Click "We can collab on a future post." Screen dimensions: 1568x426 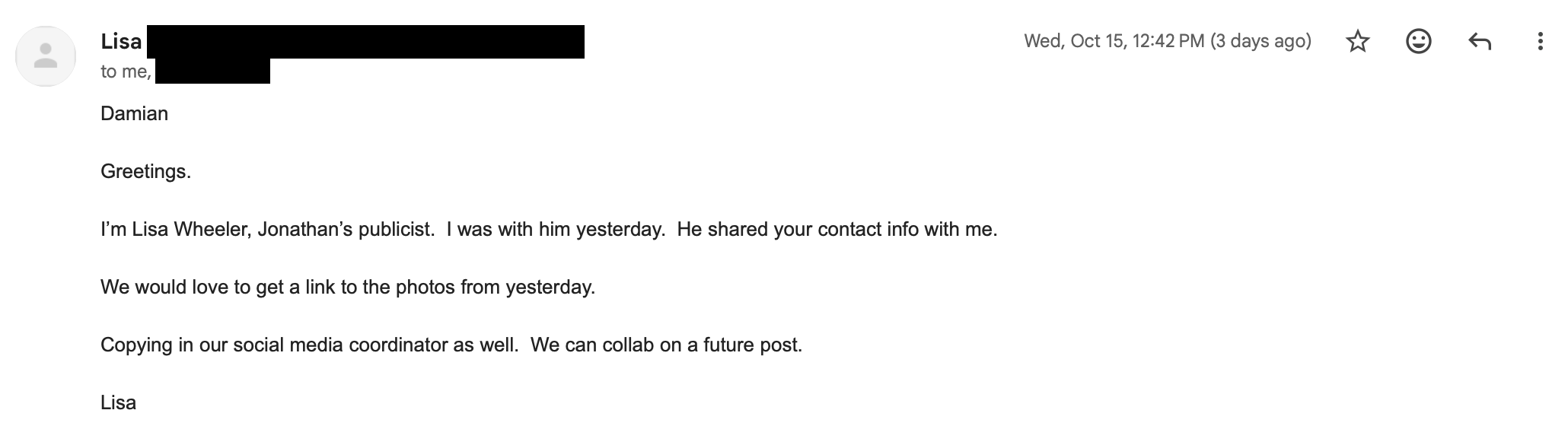(x=666, y=345)
